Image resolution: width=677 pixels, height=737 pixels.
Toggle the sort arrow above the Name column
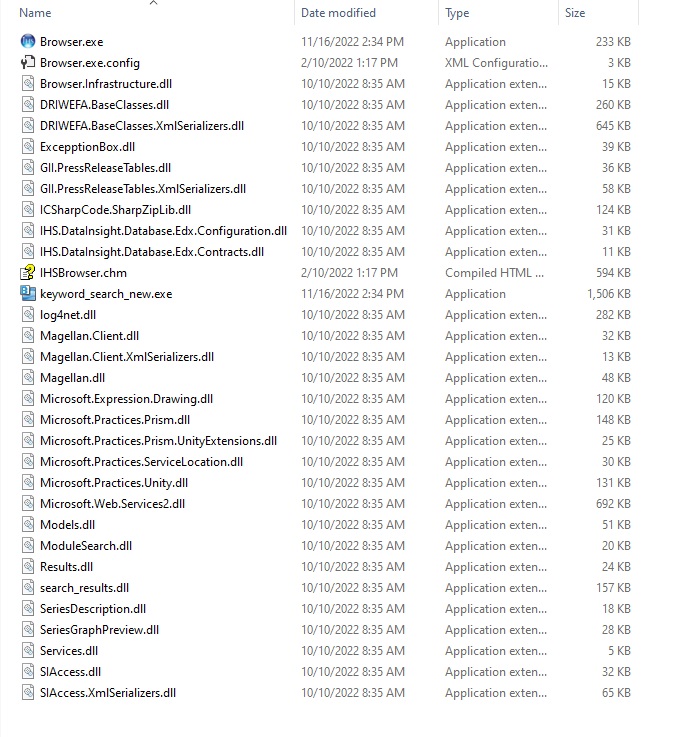click(x=153, y=3)
